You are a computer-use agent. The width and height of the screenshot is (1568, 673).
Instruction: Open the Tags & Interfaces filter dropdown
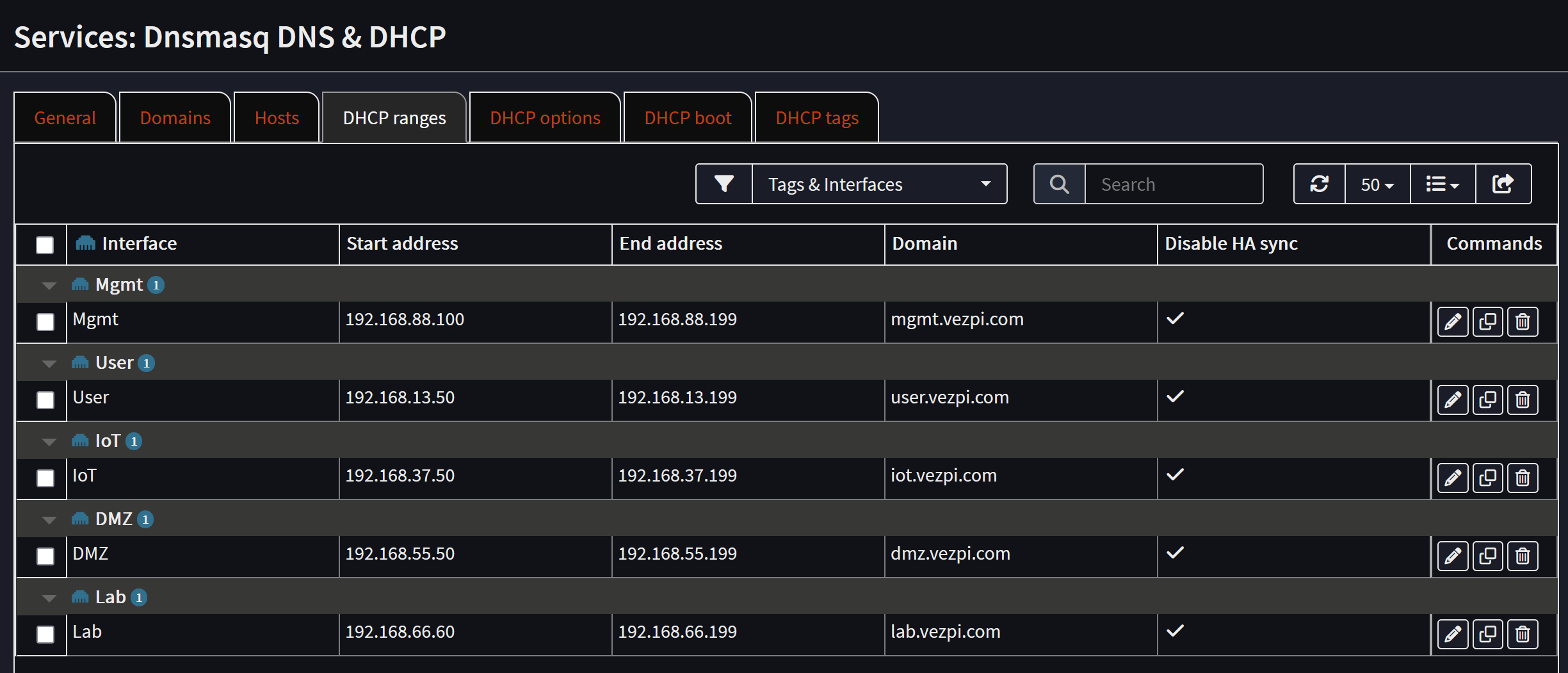coord(878,184)
